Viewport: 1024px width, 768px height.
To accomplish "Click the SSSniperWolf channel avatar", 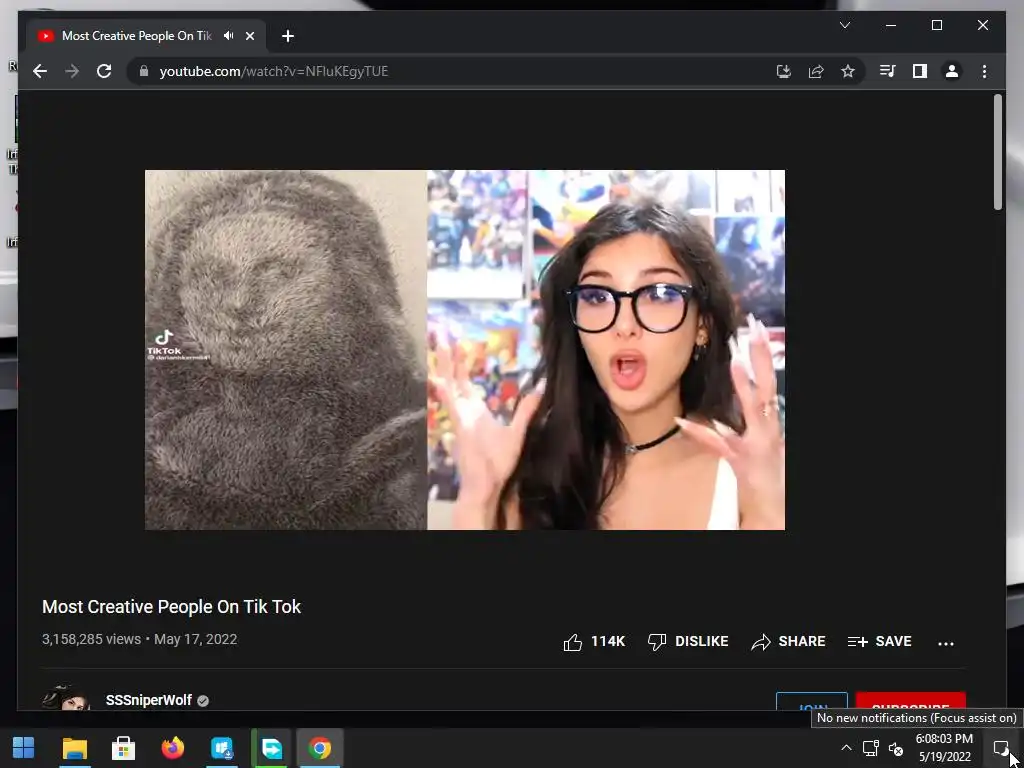I will pyautogui.click(x=65, y=697).
